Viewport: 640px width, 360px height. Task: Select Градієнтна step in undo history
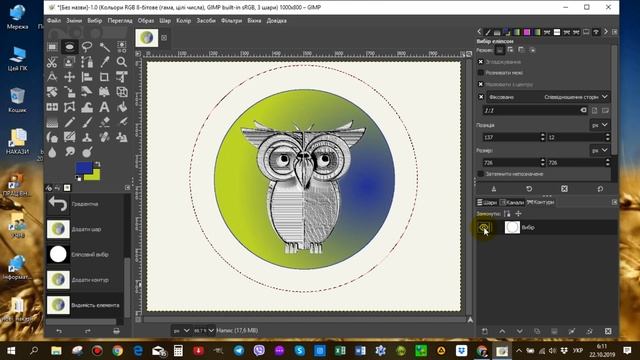(84, 204)
